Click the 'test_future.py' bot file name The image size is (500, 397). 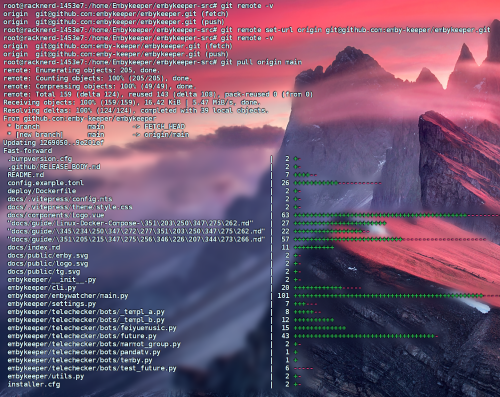[x=92, y=368]
